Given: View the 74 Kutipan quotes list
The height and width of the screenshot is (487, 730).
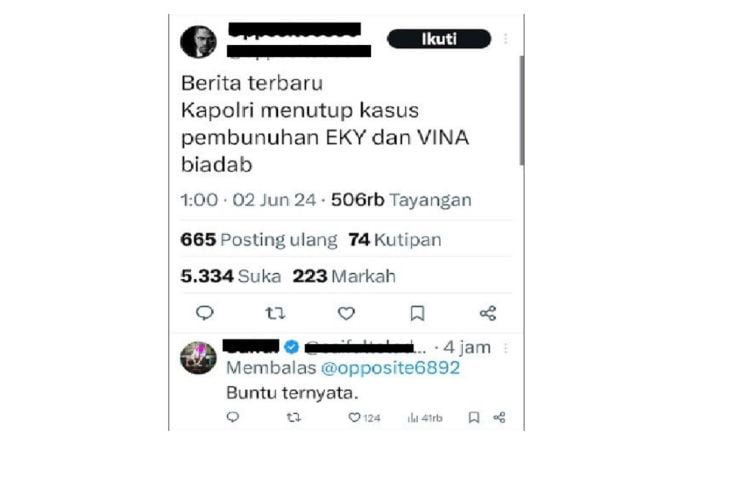Looking at the screenshot, I should [395, 240].
